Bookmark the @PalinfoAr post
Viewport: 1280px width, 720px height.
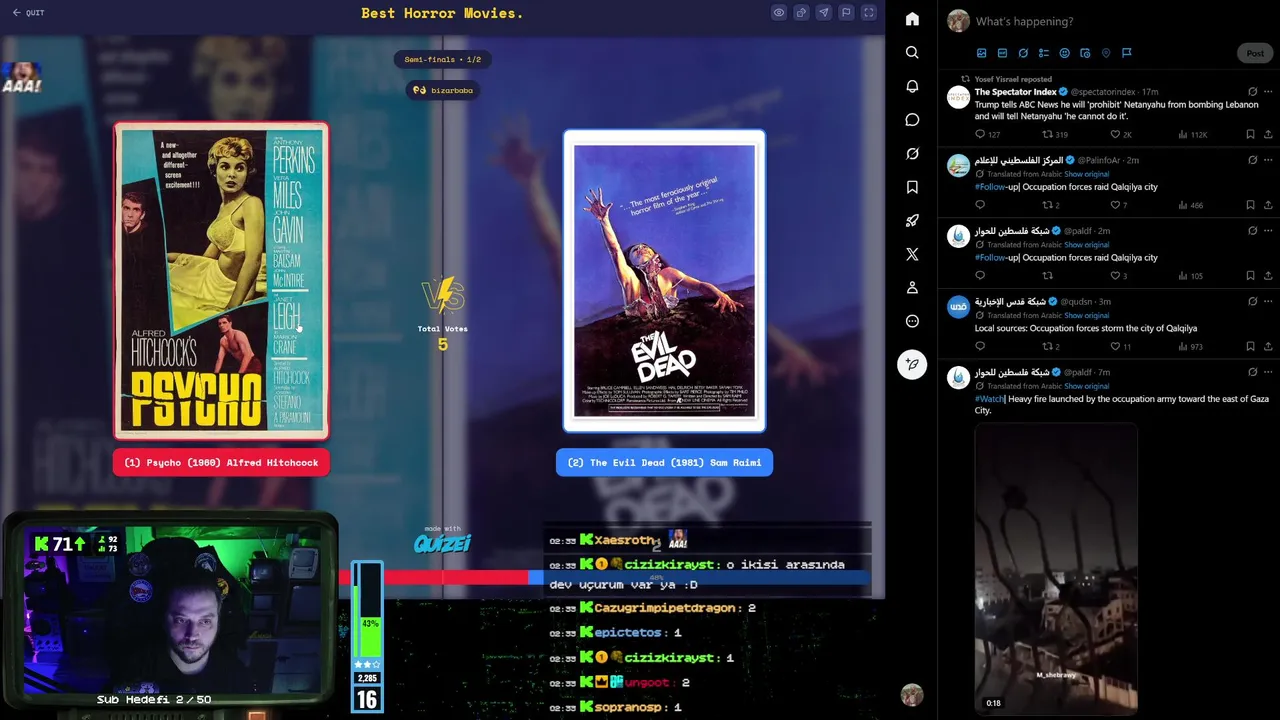tap(1250, 205)
